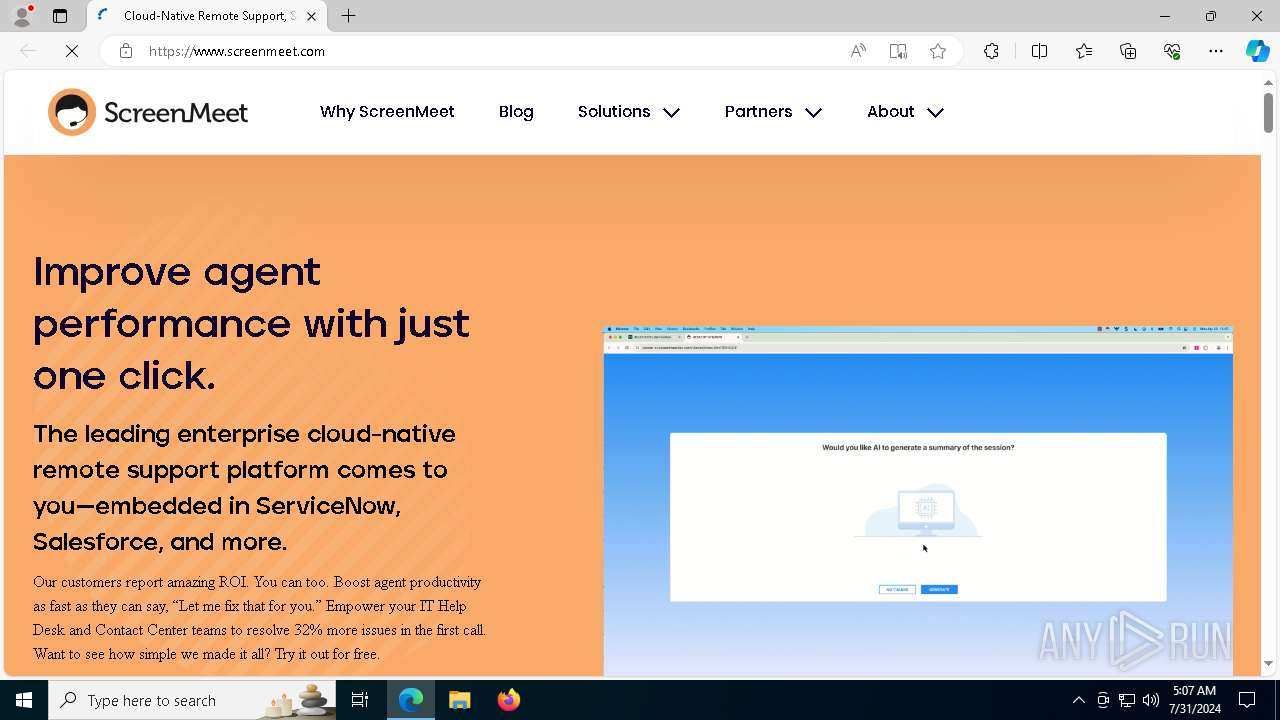Open Split screen view
The height and width of the screenshot is (720, 1280).
tap(1039, 51)
